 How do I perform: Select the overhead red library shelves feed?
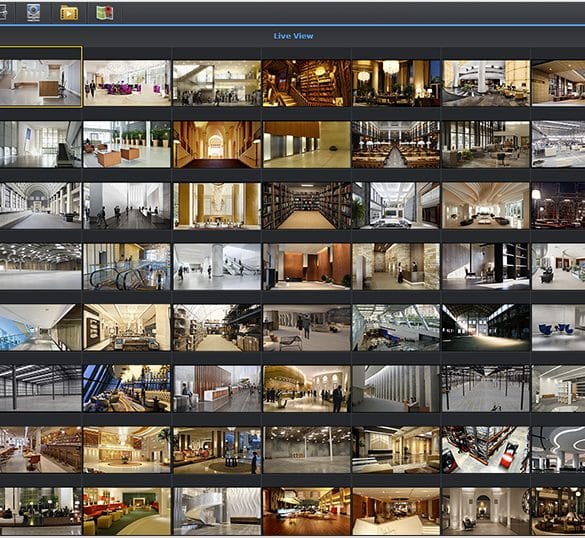click(485, 450)
